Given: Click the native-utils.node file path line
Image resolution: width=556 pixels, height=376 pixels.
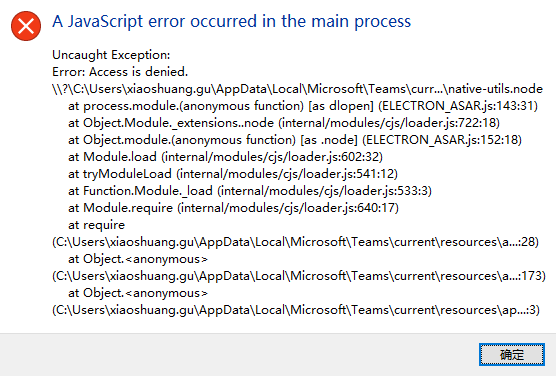Looking at the screenshot, I should (x=297, y=89).
